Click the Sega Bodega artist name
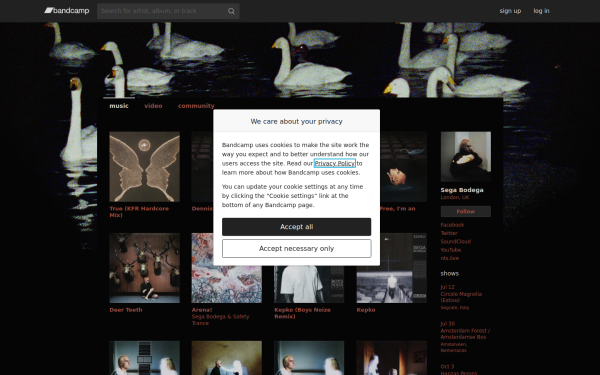This screenshot has height=375, width=600. [462, 190]
